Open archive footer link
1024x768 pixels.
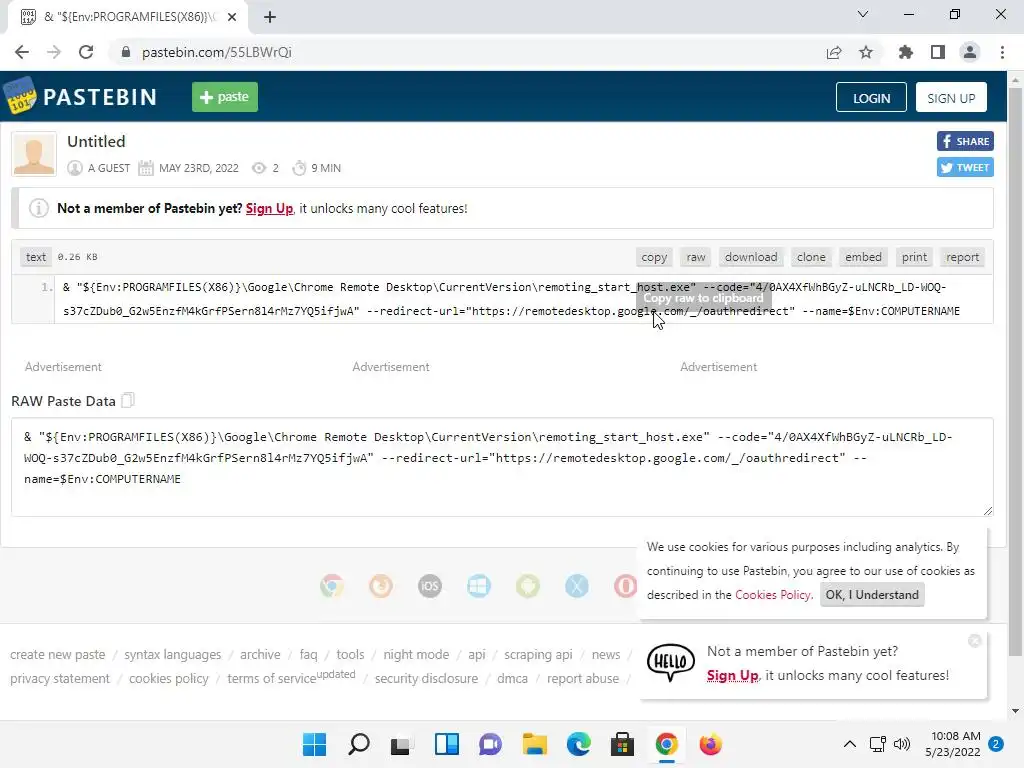coord(260,654)
